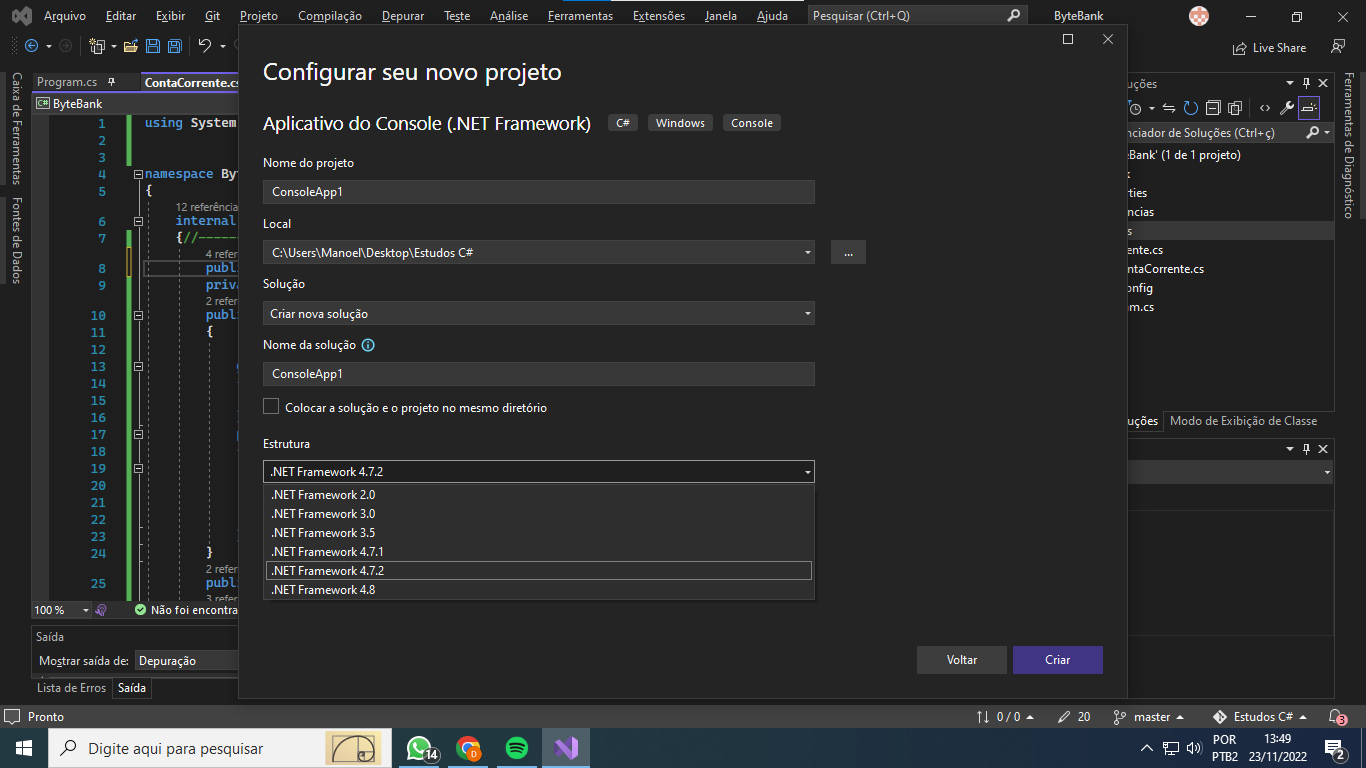Open the Arquivo menu
Screen dimensions: 1366x768
[65, 16]
